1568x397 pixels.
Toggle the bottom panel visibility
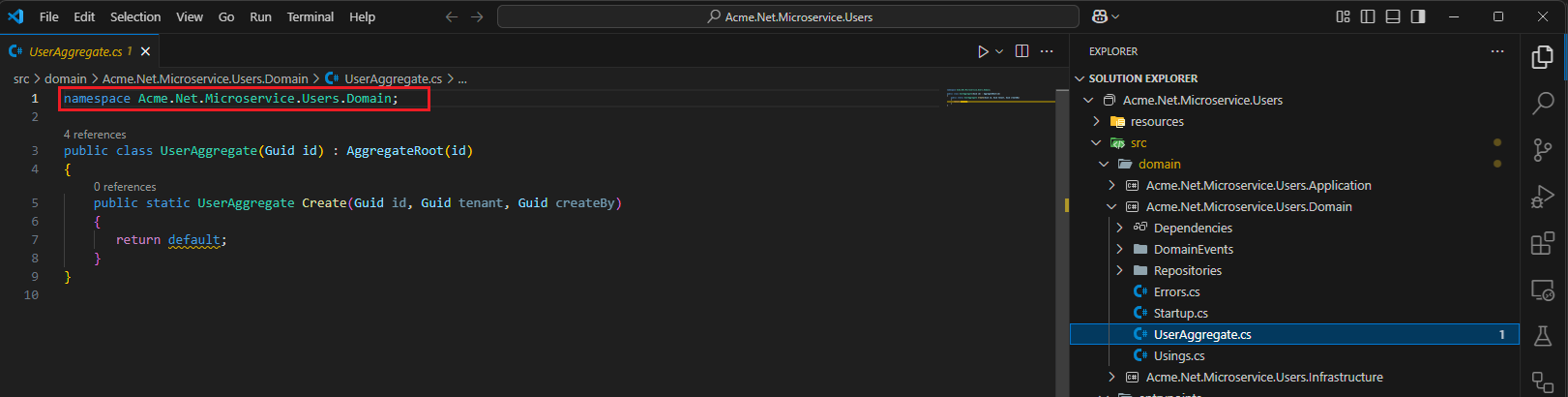pyautogui.click(x=1393, y=16)
